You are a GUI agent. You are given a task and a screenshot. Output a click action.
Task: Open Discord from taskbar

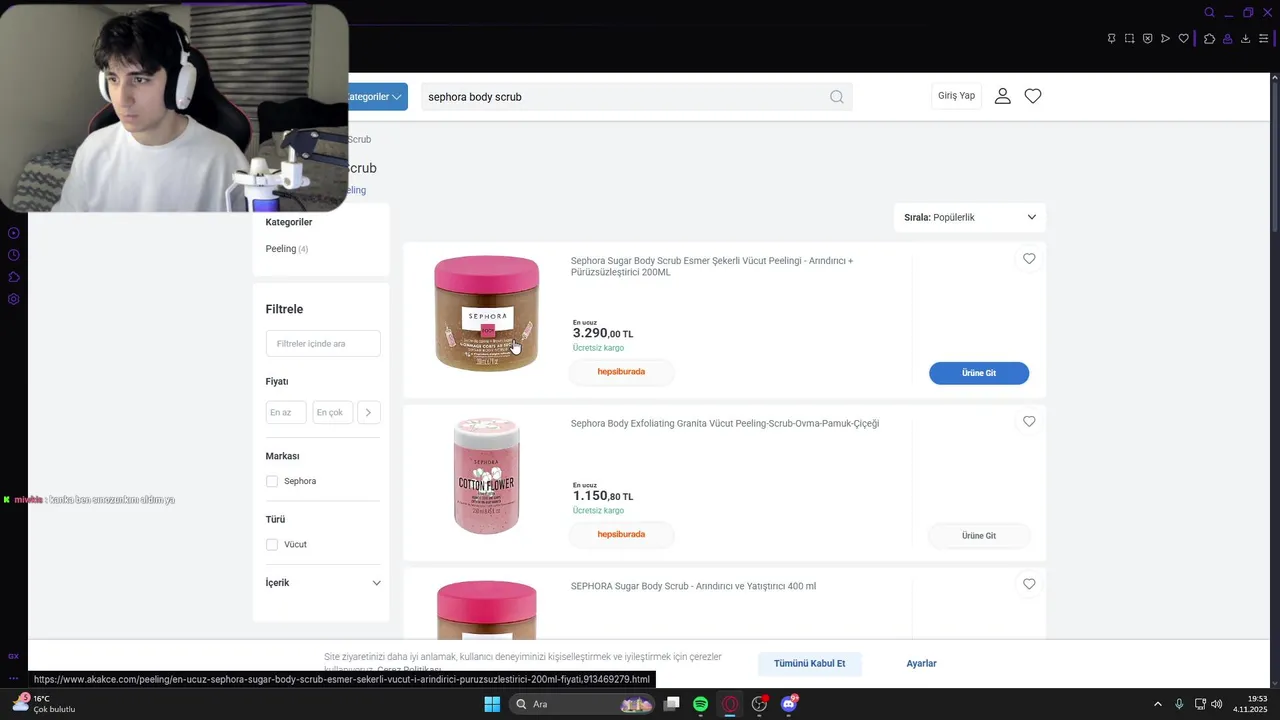(789, 704)
